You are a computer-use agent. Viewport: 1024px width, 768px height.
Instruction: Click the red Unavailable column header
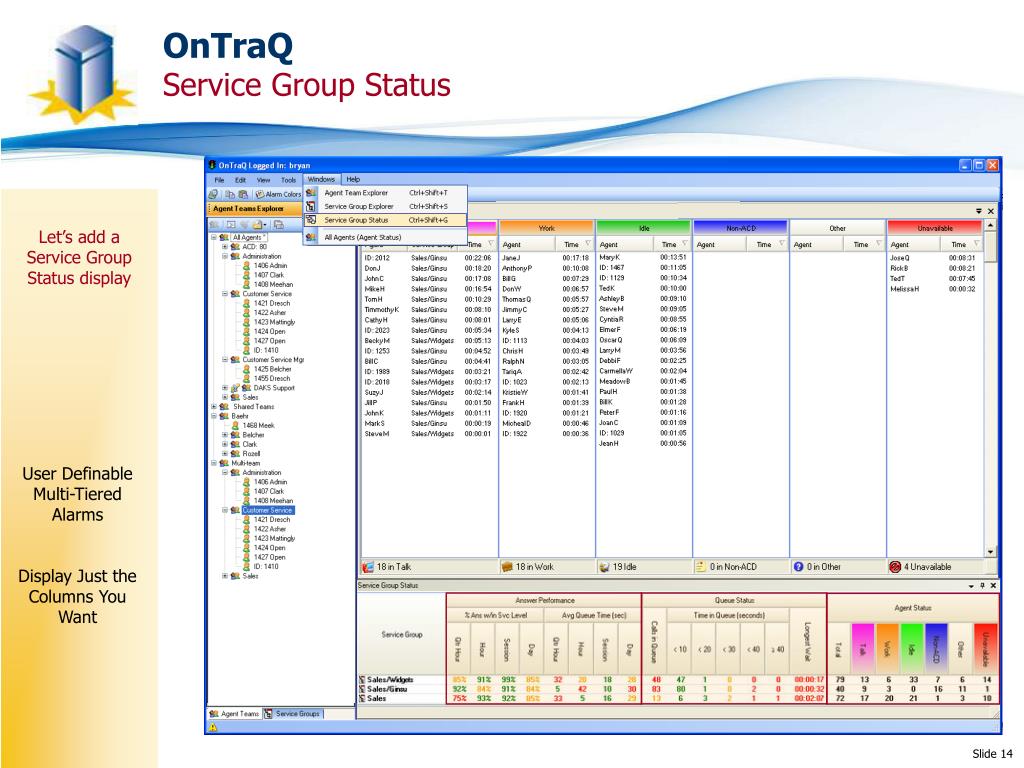click(935, 228)
